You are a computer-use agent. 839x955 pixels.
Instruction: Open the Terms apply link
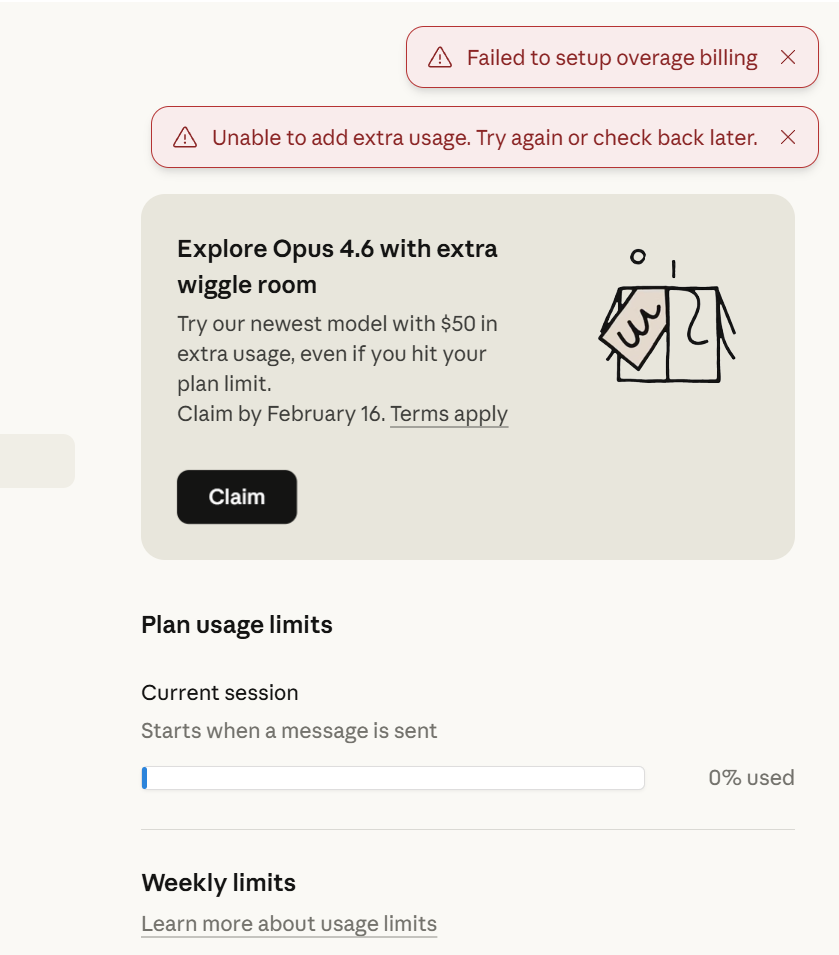click(449, 414)
